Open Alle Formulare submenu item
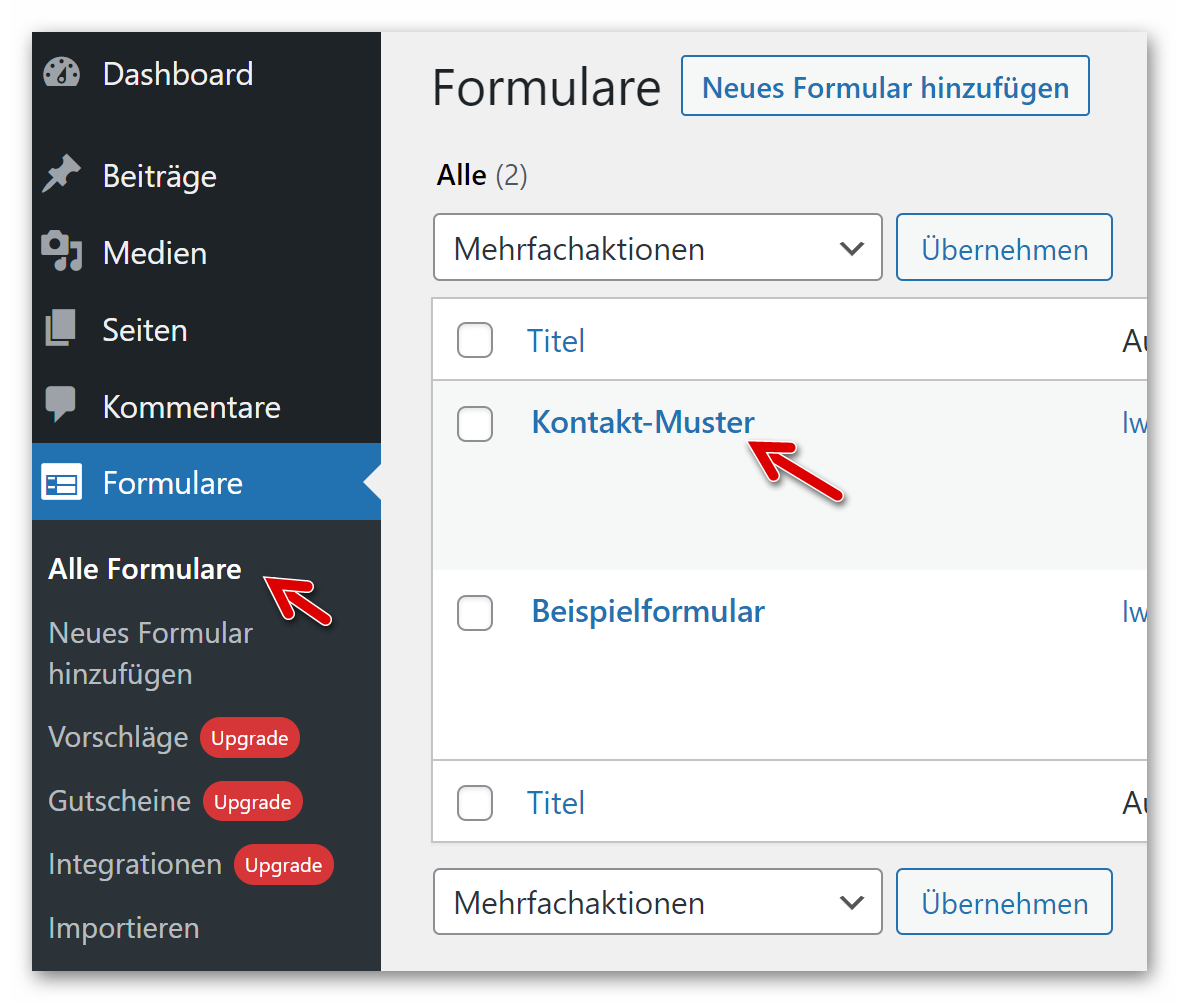This screenshot has height=1003, width=1179. point(145,569)
